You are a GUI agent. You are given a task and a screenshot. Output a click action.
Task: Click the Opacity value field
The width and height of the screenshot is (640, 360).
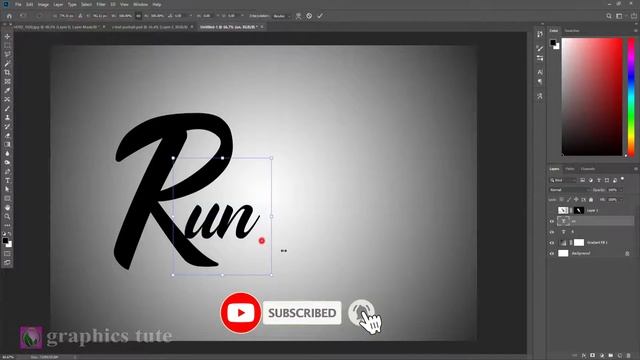613,190
